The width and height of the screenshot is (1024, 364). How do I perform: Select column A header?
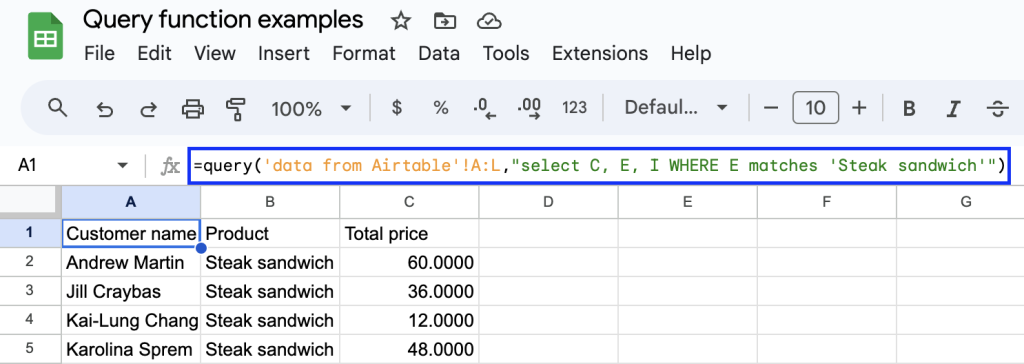[x=131, y=202]
